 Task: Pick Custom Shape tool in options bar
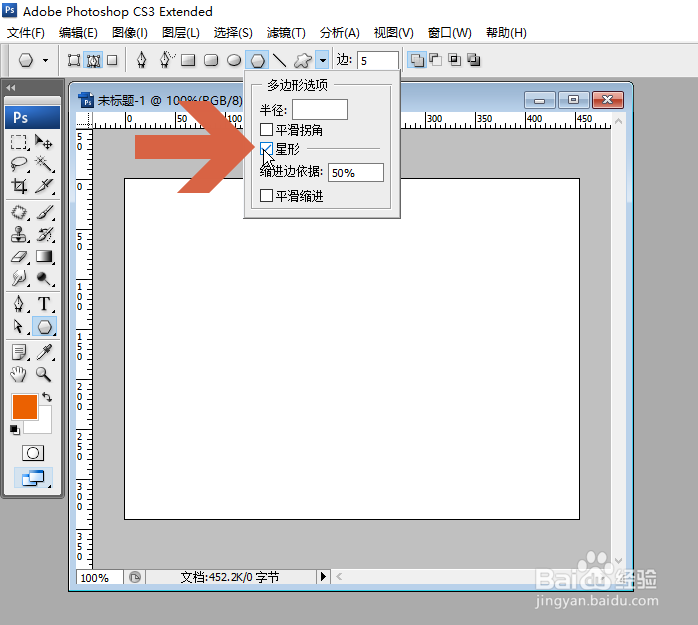click(303, 60)
